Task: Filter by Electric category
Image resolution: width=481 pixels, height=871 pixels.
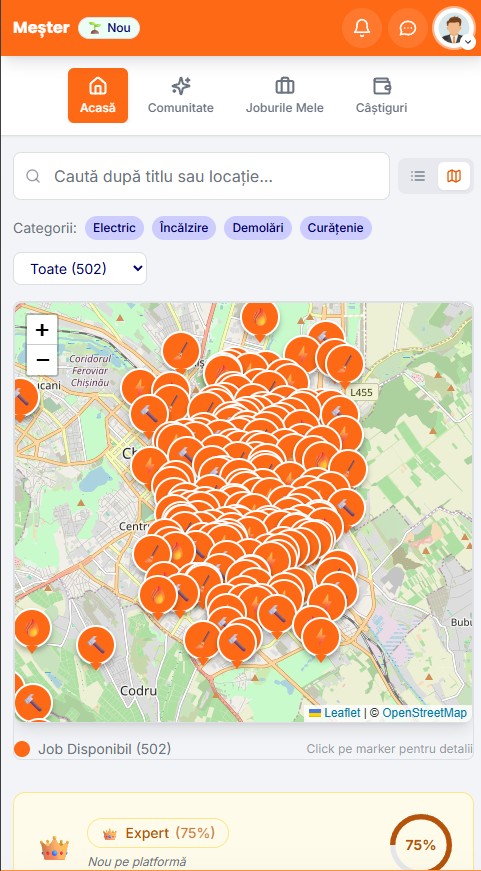Action: [x=114, y=228]
